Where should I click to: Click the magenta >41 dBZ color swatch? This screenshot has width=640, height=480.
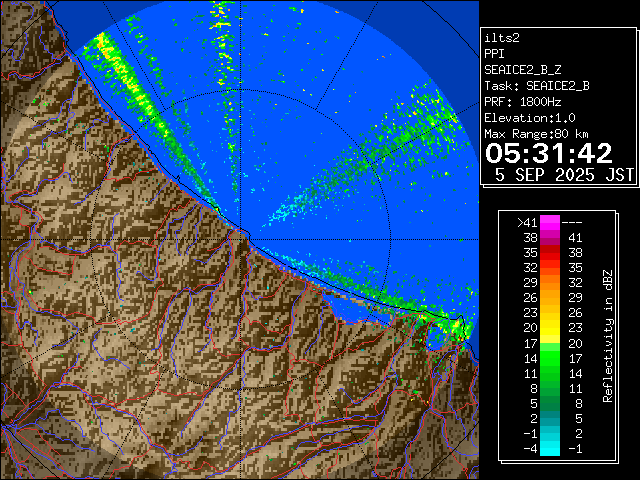(550, 222)
